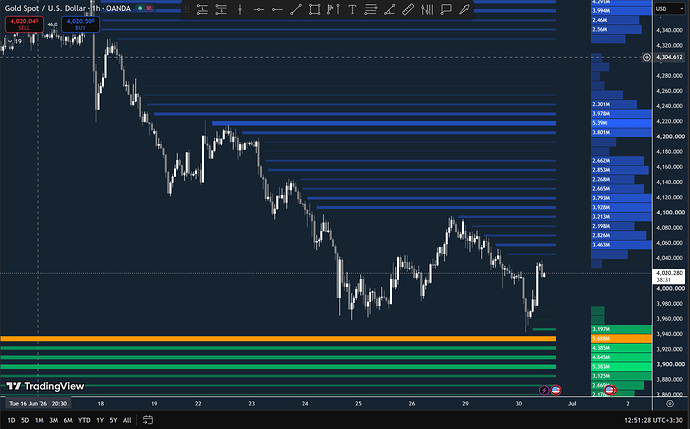Screen dimensions: 690x429
Task: Click the red SELL 4,020.04 button
Action: (x=24, y=24)
